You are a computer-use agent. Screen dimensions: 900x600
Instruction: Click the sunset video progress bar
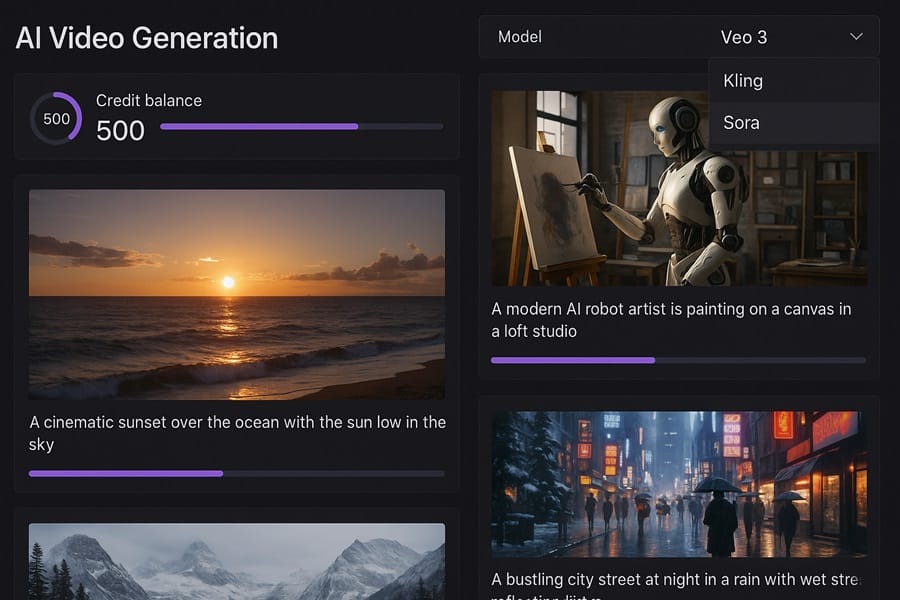click(x=237, y=473)
